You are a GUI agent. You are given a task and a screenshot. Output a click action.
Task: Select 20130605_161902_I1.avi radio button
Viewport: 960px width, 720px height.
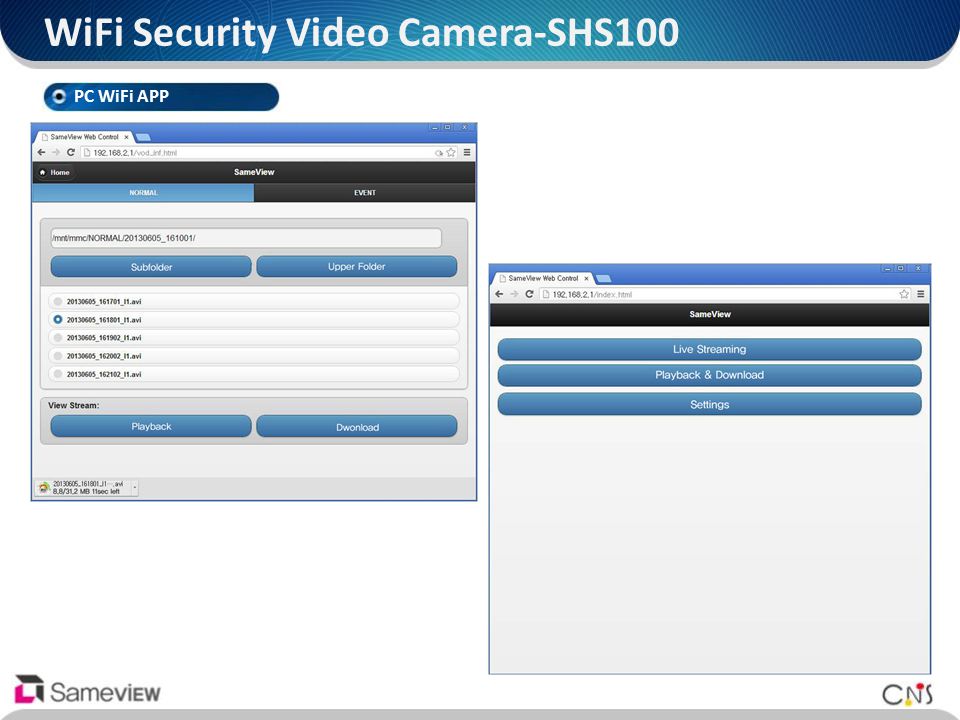[58, 337]
